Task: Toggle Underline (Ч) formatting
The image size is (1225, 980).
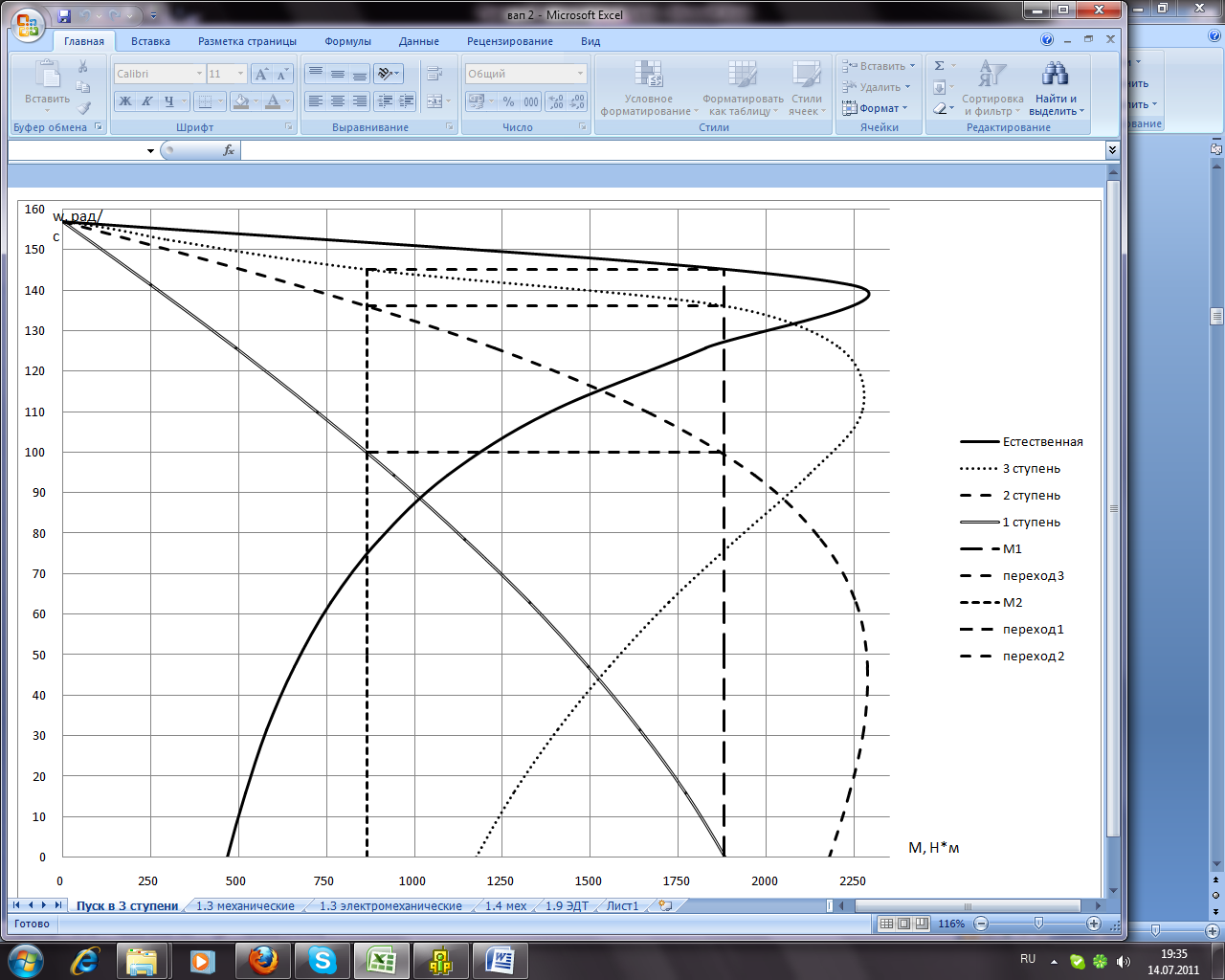Action: (x=169, y=101)
